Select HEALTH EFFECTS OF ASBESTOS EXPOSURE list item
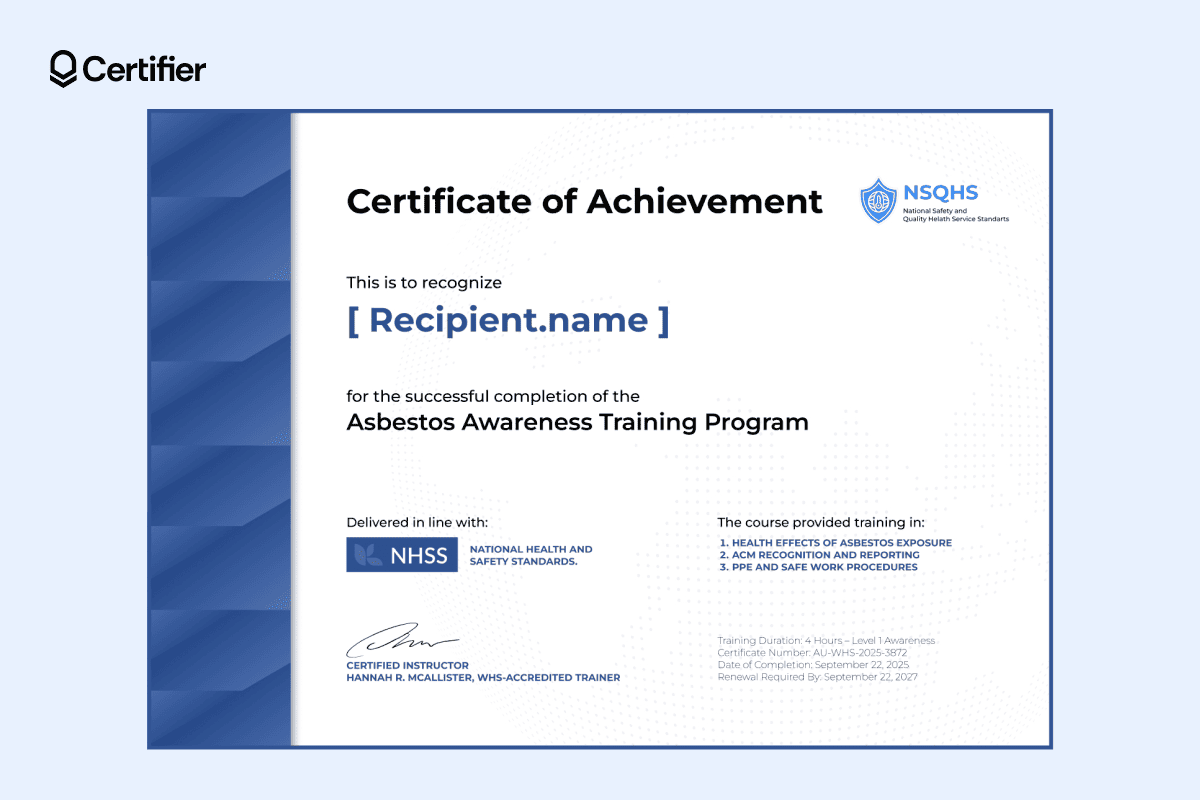The width and height of the screenshot is (1200, 800). [x=836, y=543]
